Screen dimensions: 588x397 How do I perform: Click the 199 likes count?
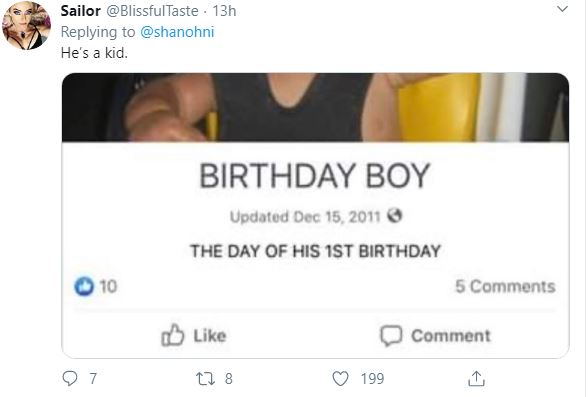(x=372, y=378)
